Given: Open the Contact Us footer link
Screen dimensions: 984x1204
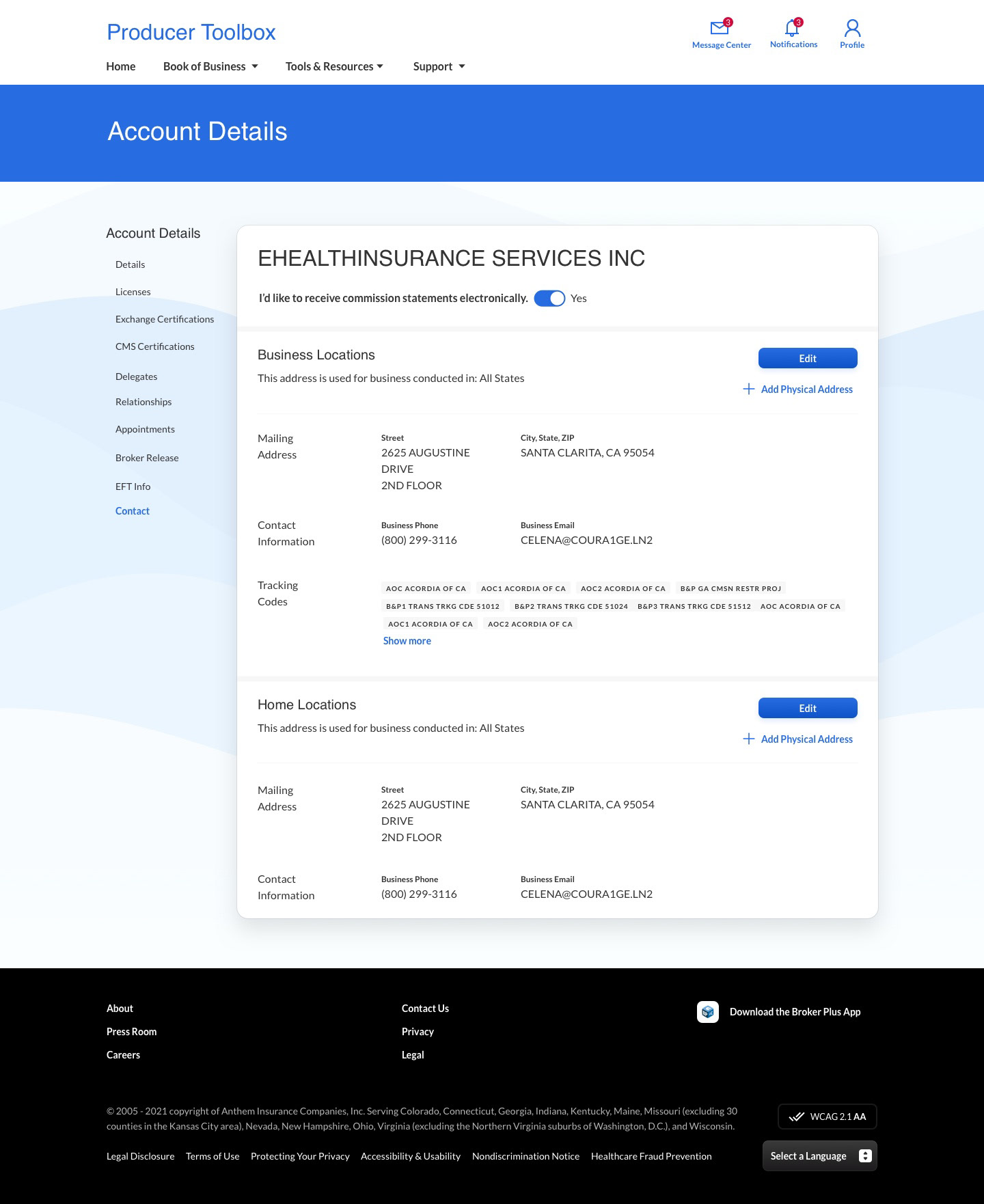Looking at the screenshot, I should click(425, 1009).
